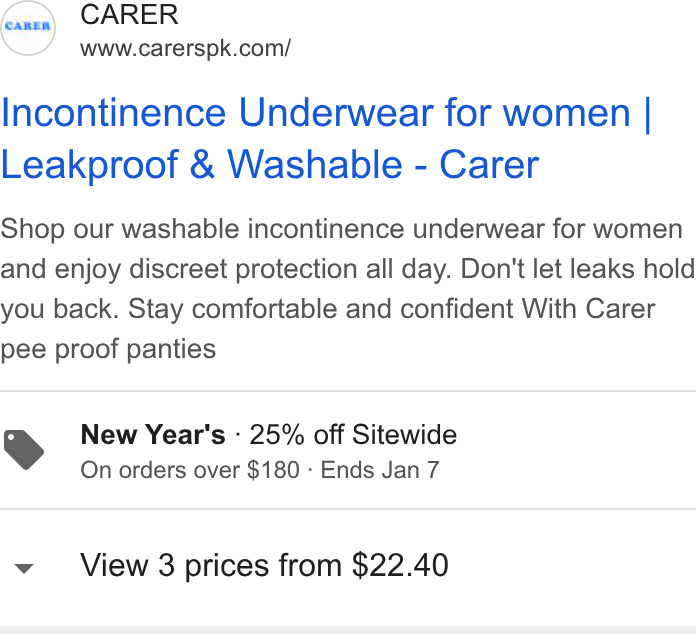The width and height of the screenshot is (696, 634).
Task: Click the $22.40 starting price
Action: [x=400, y=565]
